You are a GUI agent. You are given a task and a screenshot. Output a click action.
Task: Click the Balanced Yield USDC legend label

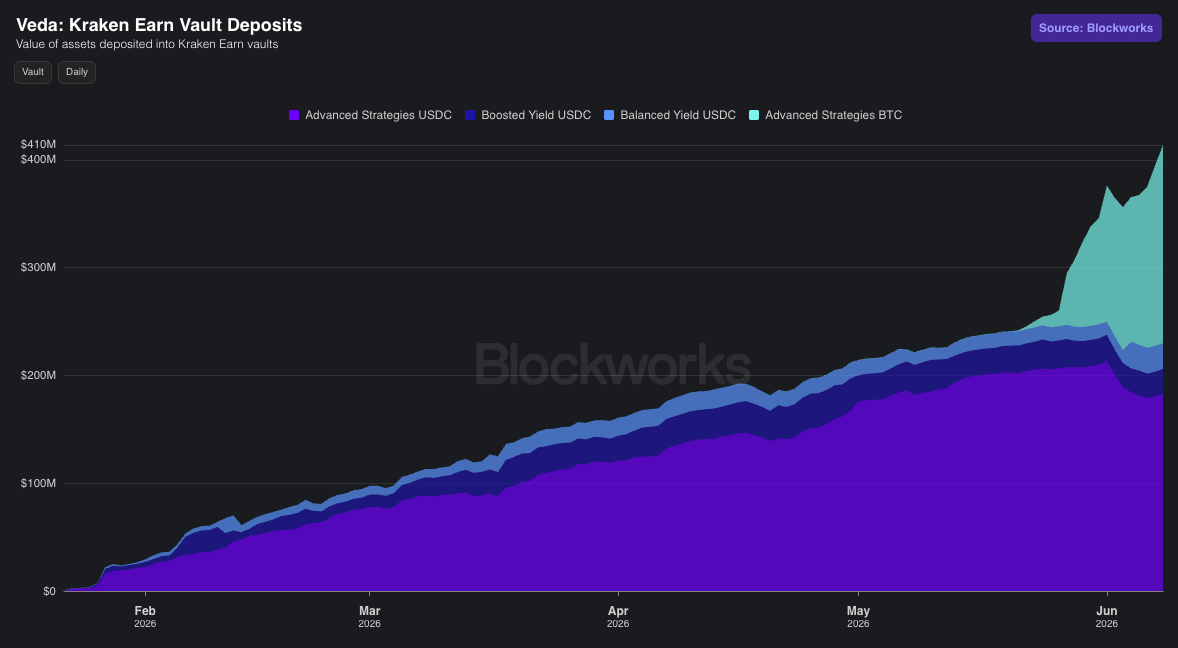point(678,115)
